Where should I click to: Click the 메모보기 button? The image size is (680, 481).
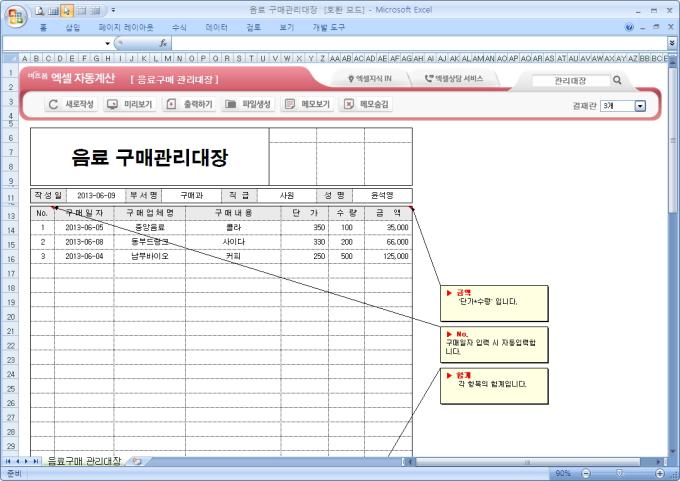pos(307,104)
